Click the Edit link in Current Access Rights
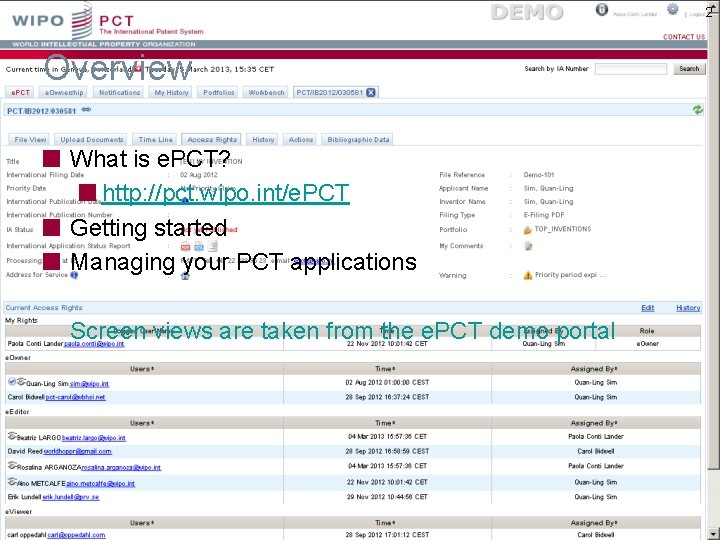The width and height of the screenshot is (720, 540). [647, 308]
